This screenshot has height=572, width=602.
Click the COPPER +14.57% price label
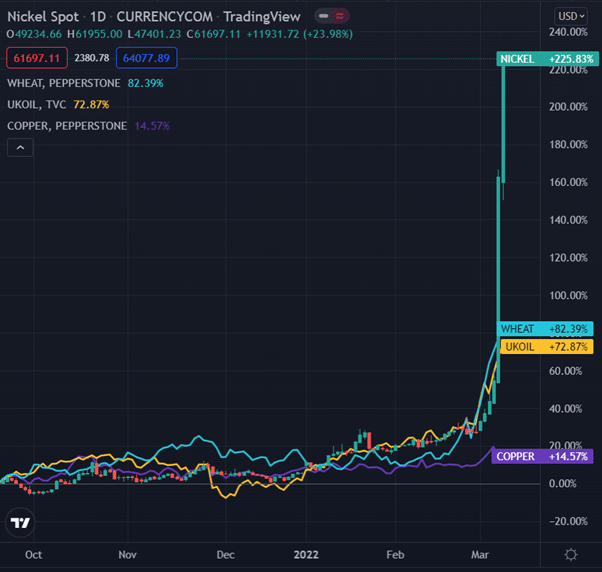[542, 456]
